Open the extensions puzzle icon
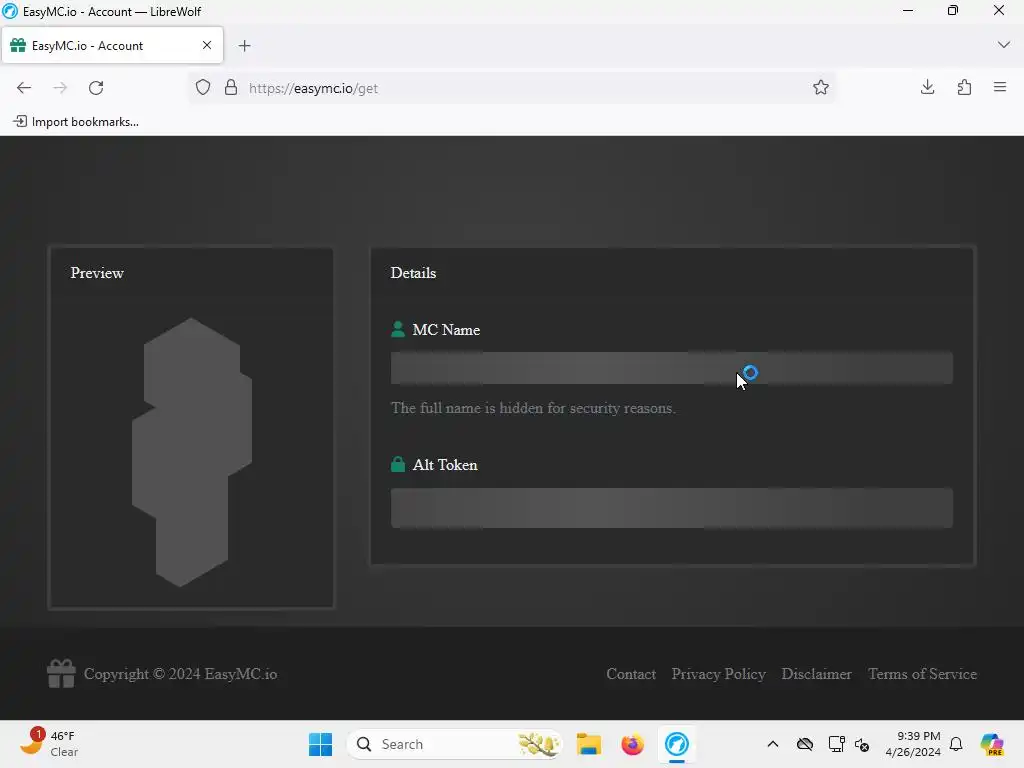Screen dimensions: 1024x768 pos(964,88)
